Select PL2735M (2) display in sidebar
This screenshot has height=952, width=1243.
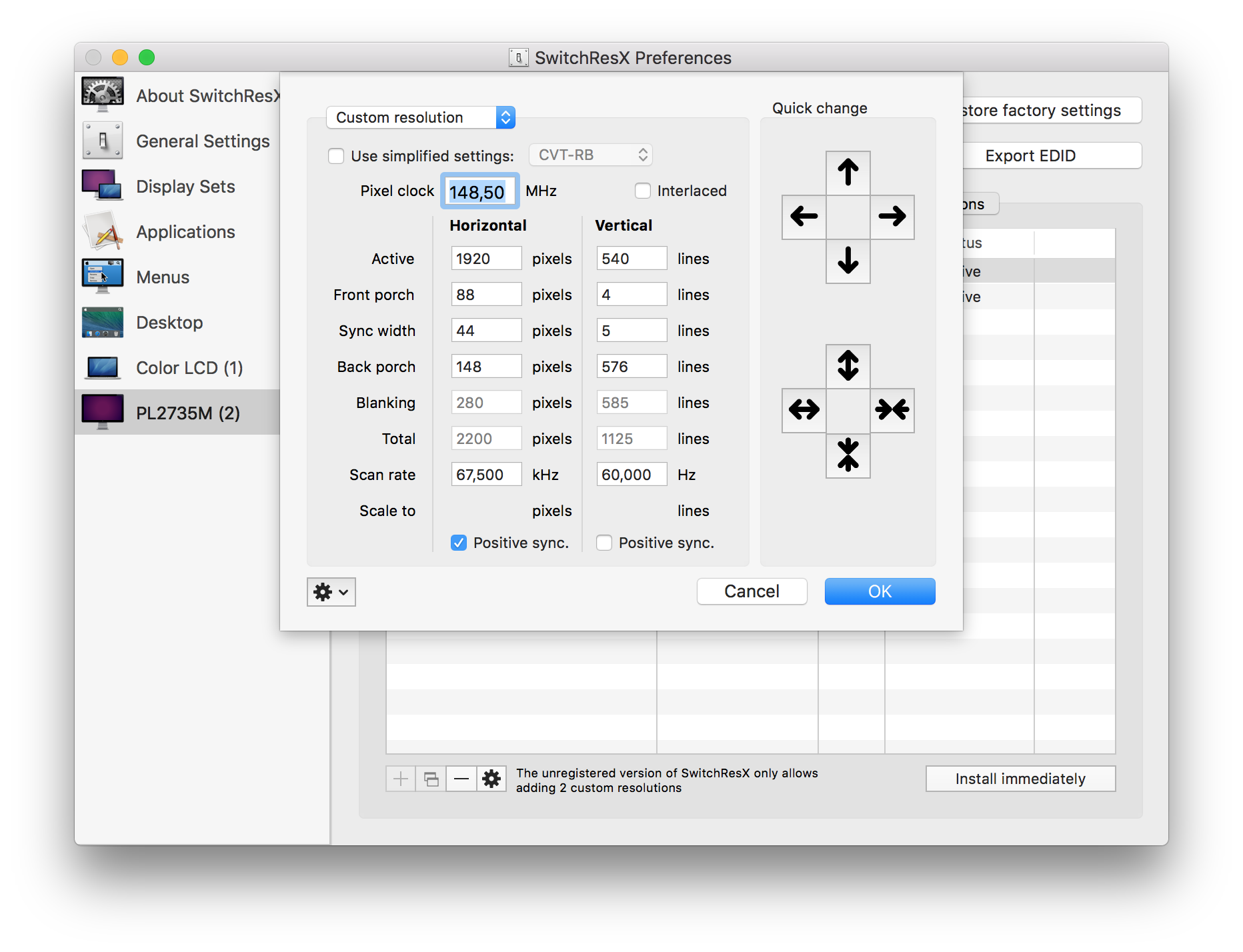177,413
